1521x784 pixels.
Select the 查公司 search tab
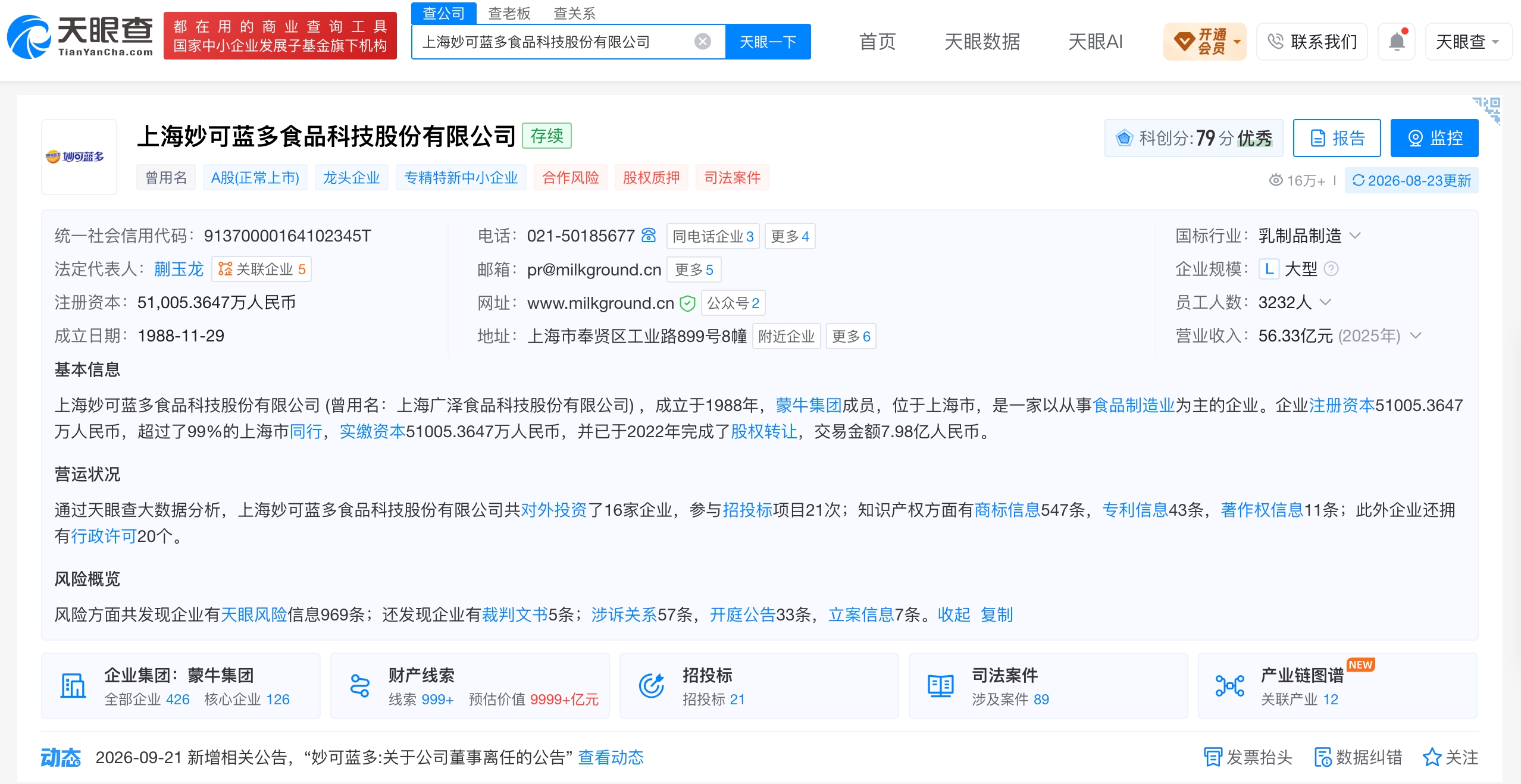pyautogui.click(x=444, y=13)
